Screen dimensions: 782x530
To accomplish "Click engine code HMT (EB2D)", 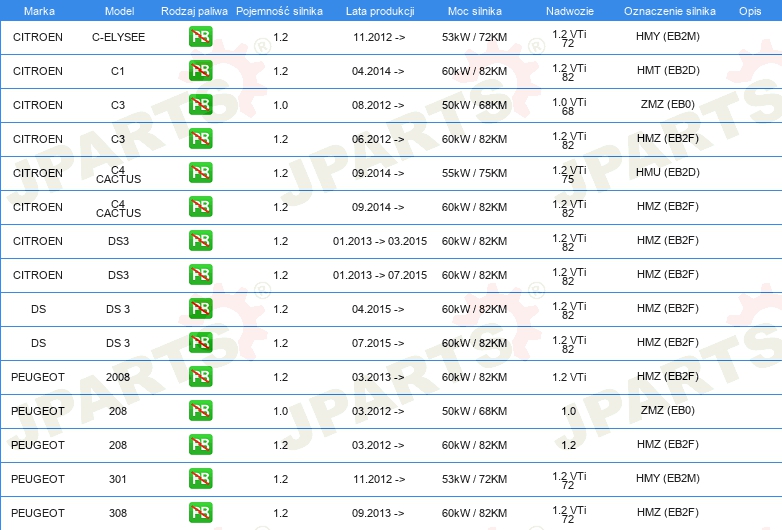I will click(668, 70).
